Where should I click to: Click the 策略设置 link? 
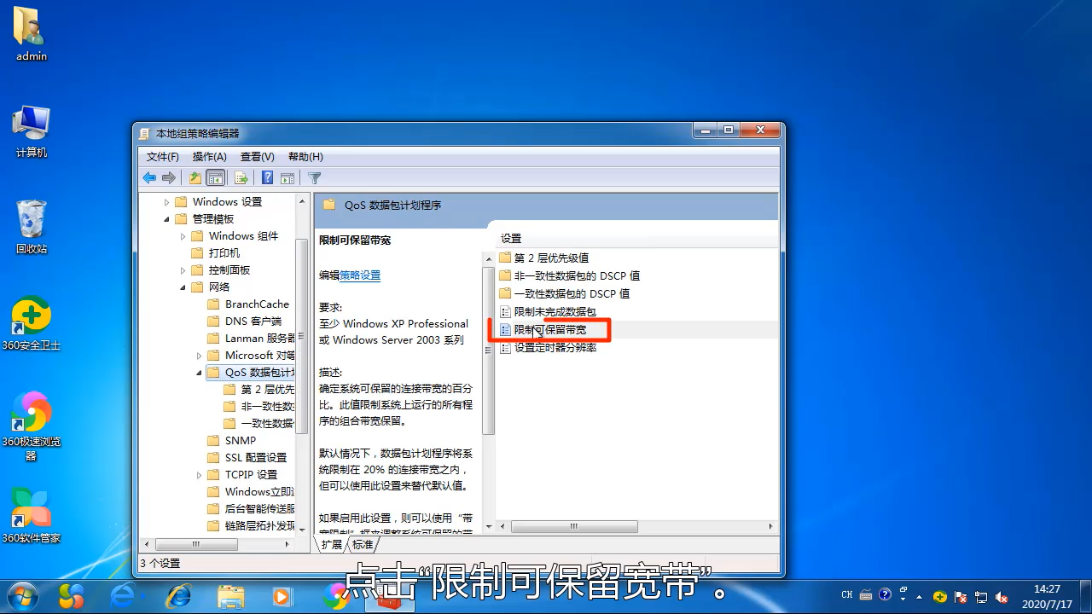coord(360,275)
